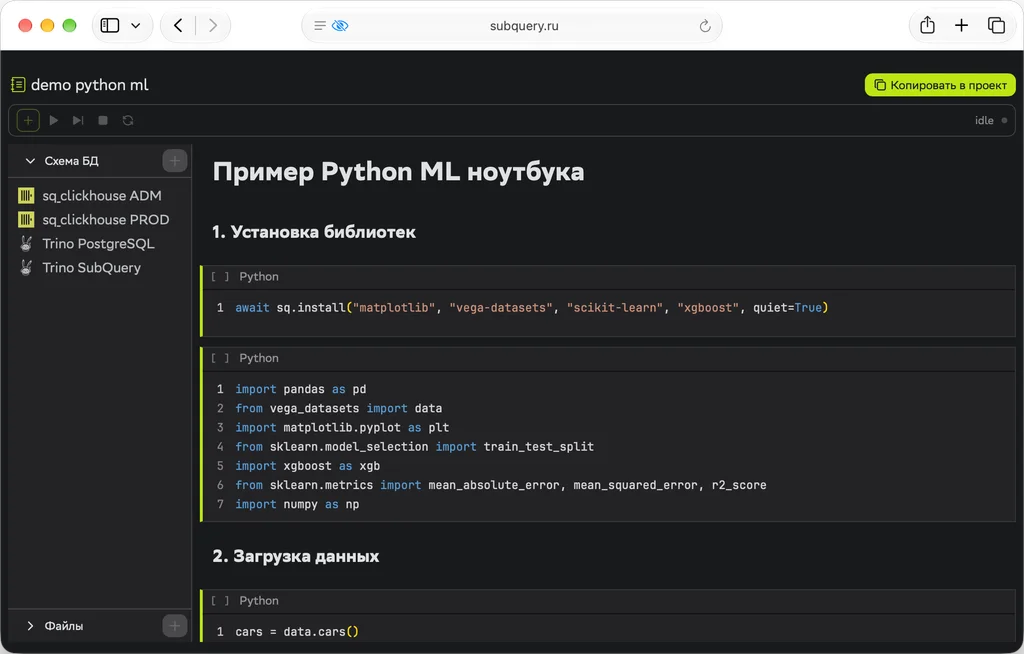Click the line import pandas as pd

click(300, 389)
